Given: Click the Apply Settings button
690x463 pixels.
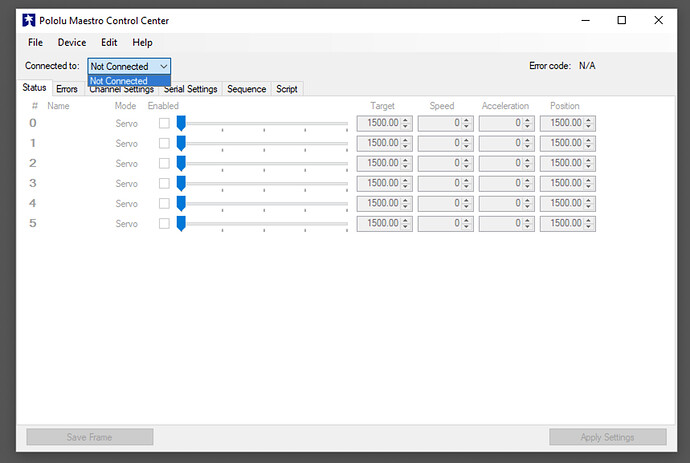Looking at the screenshot, I should [607, 437].
